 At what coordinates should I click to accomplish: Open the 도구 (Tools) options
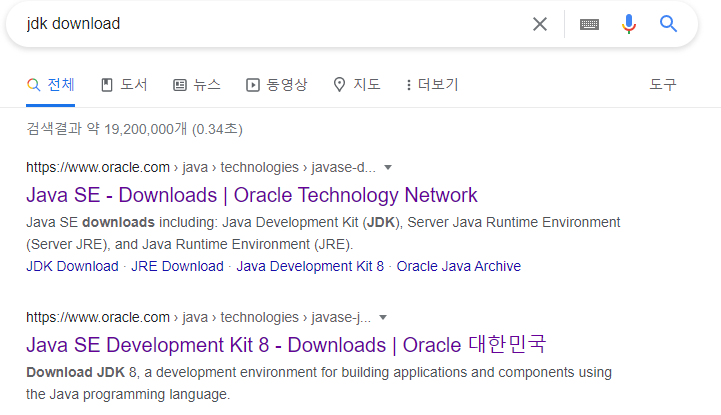click(663, 85)
